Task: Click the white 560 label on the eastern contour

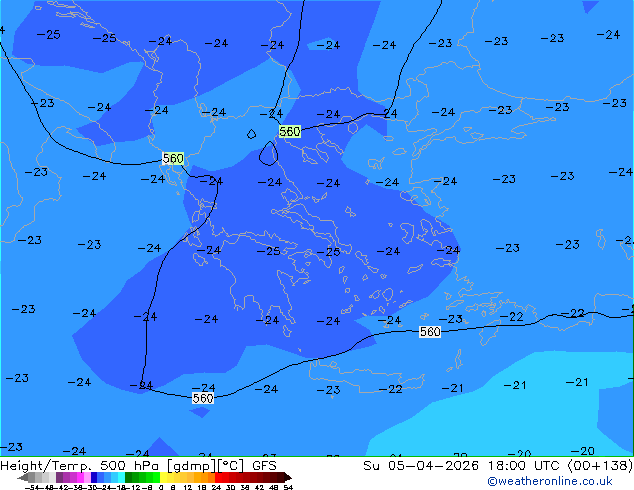Action: 430,332
